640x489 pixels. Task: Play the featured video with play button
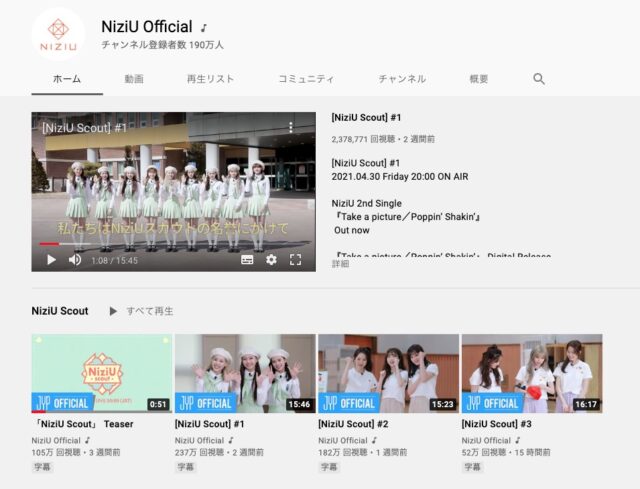pyautogui.click(x=51, y=260)
